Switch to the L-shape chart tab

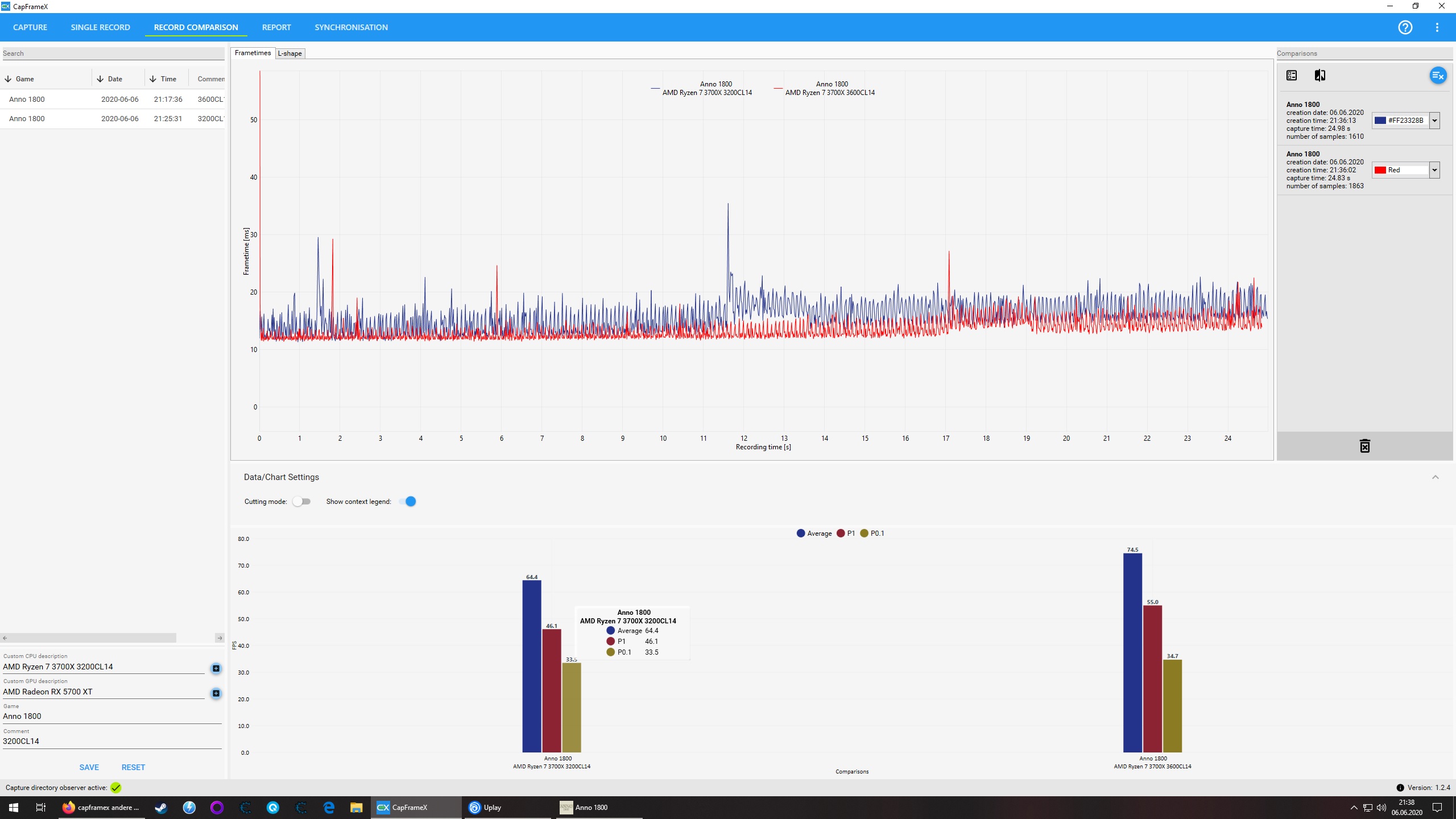(290, 53)
